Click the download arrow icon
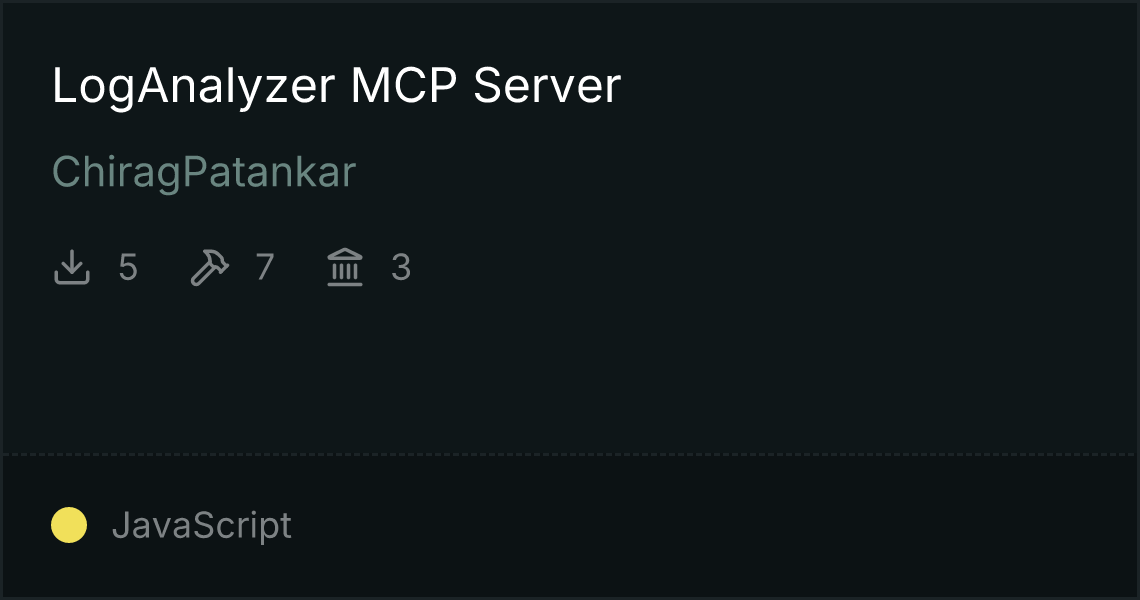Screen dimensions: 1140x600 coord(71,267)
